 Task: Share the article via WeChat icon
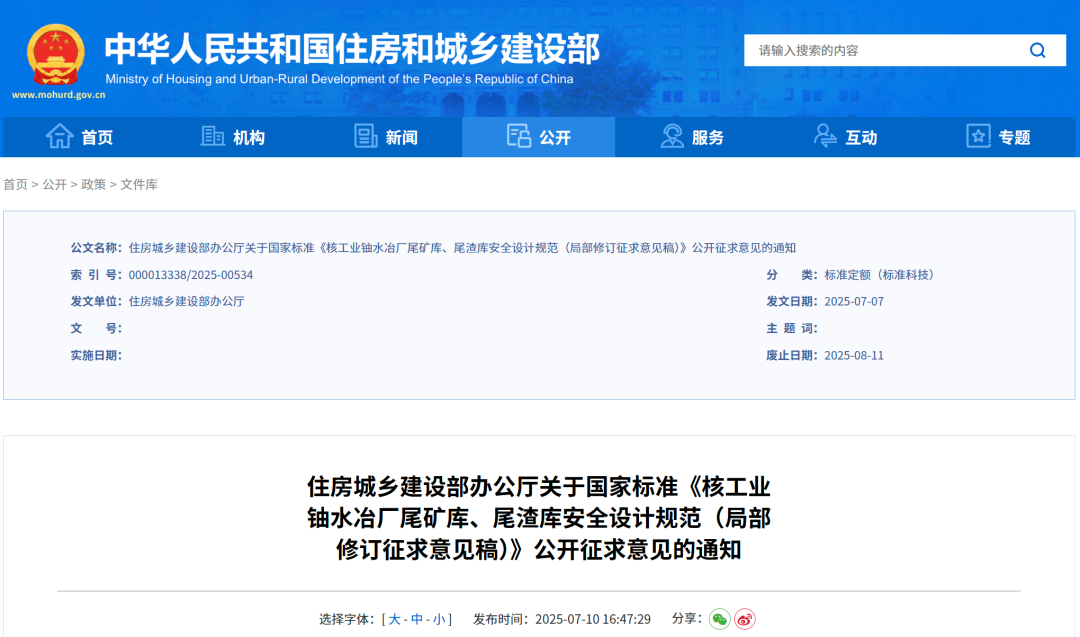pos(719,619)
